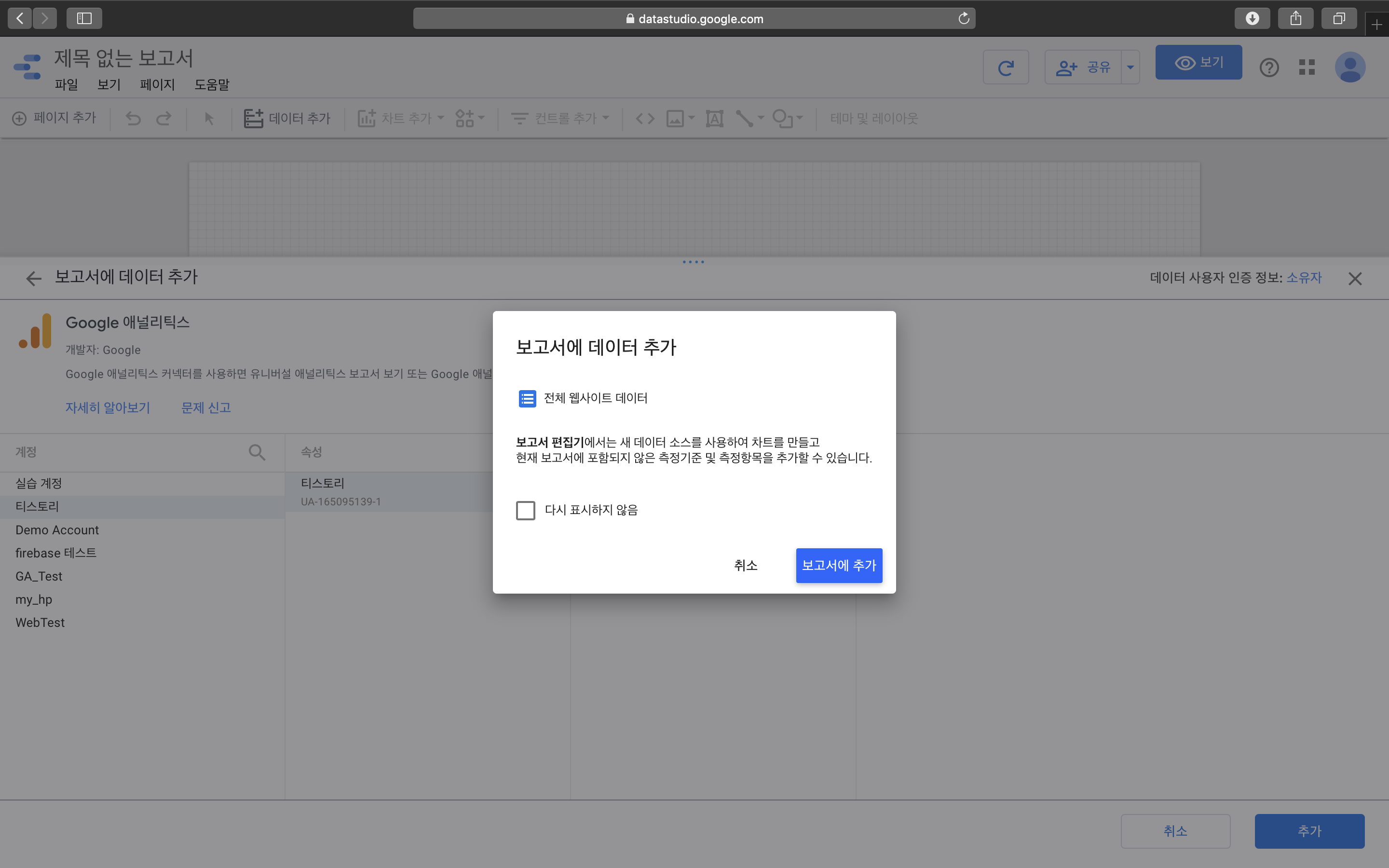Open the 컨트롤 추가 dropdown
Image resolution: width=1389 pixels, height=868 pixels.
559,118
